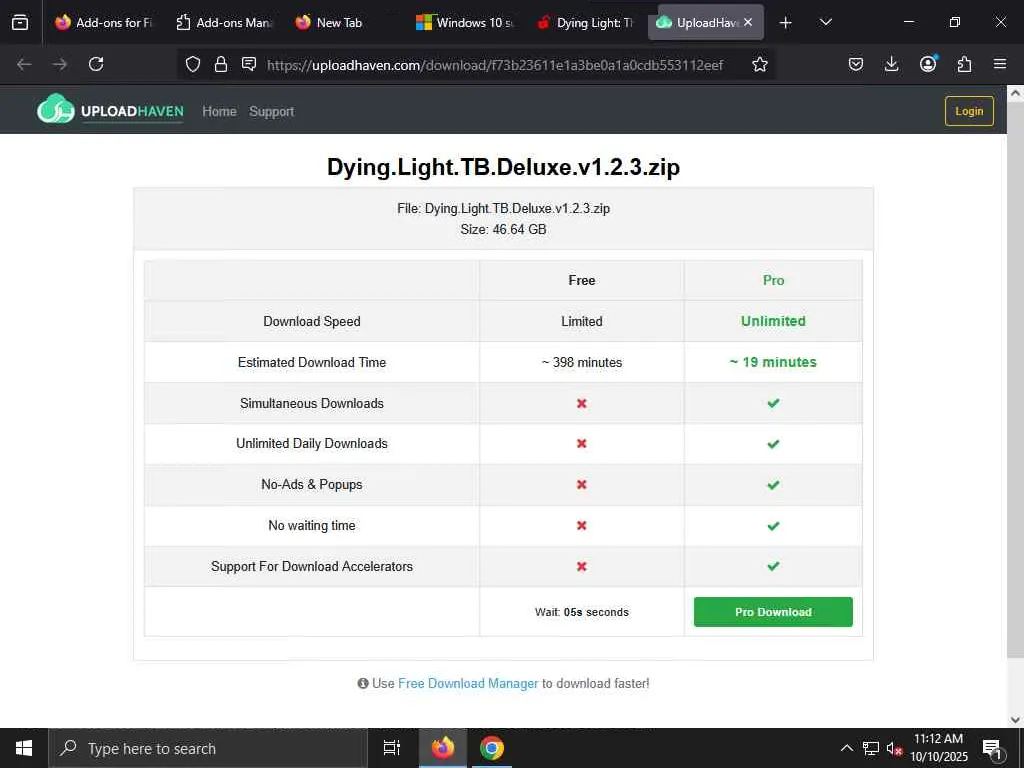Click the Pro column header
The width and height of the screenshot is (1024, 768).
[x=773, y=280]
